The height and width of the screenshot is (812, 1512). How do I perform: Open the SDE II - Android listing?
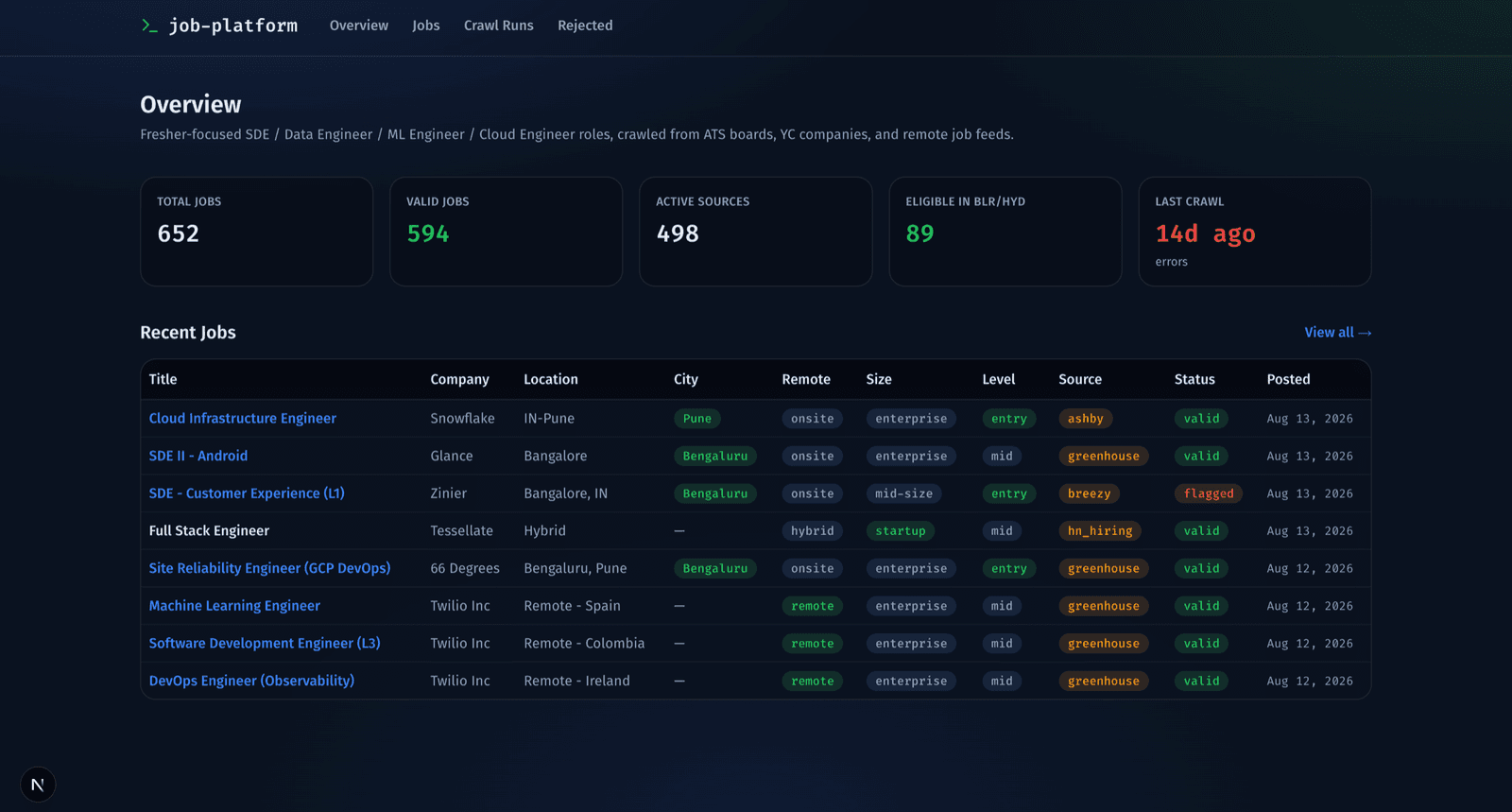click(198, 456)
